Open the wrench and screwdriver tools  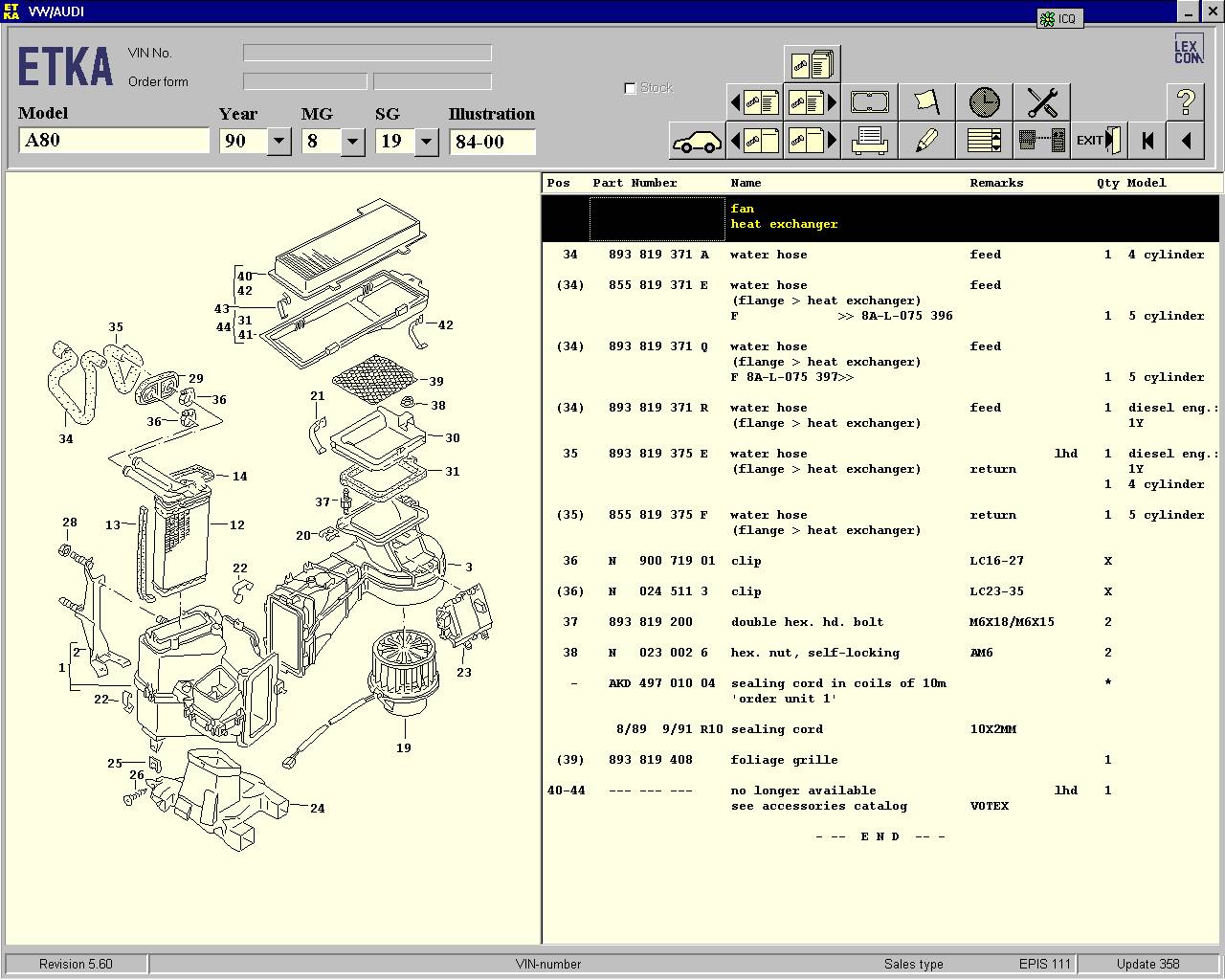click(1041, 101)
